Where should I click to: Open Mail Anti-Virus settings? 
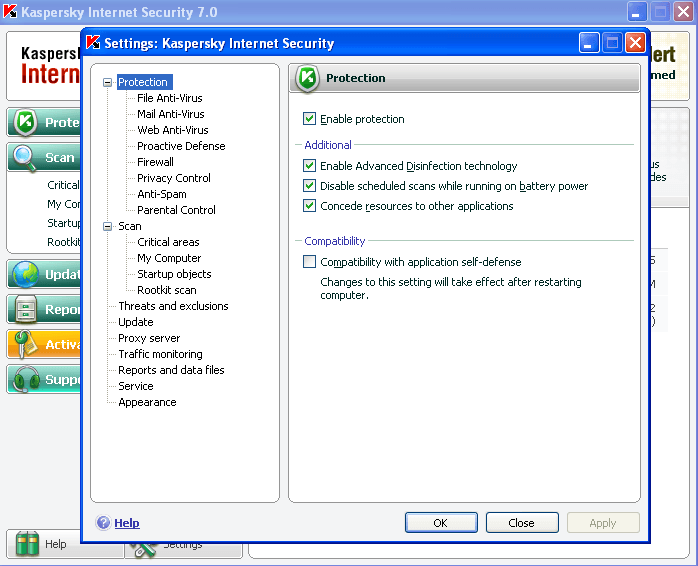[x=170, y=114]
